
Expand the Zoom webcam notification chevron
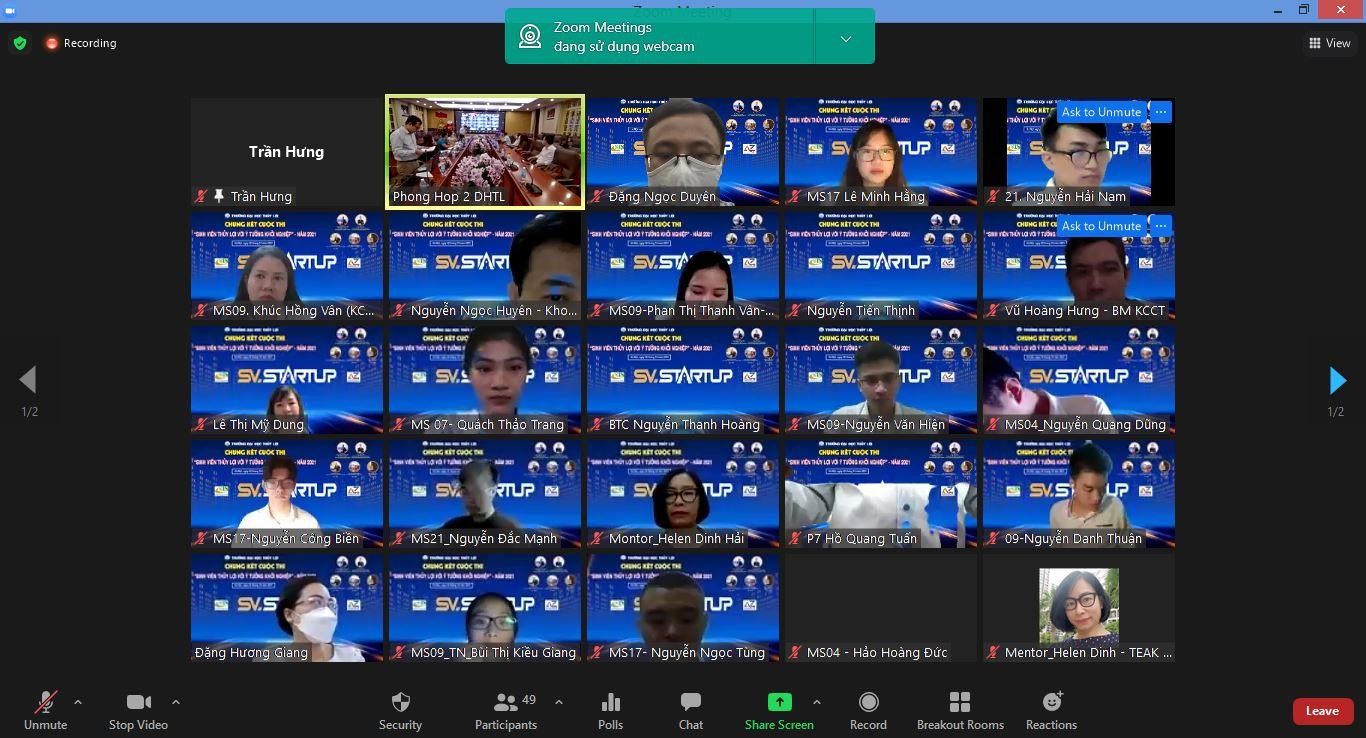point(845,39)
